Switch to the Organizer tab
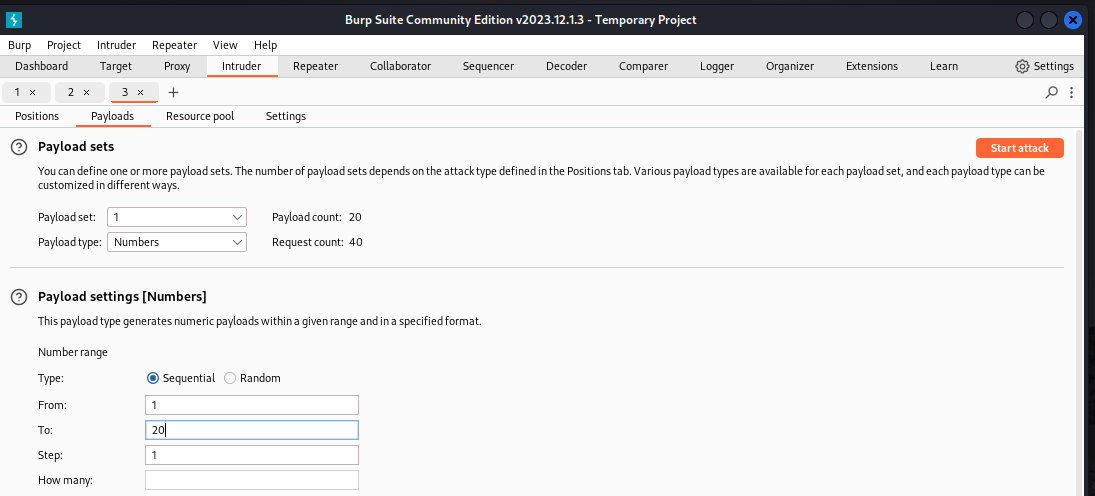The width and height of the screenshot is (1095, 496). point(790,66)
